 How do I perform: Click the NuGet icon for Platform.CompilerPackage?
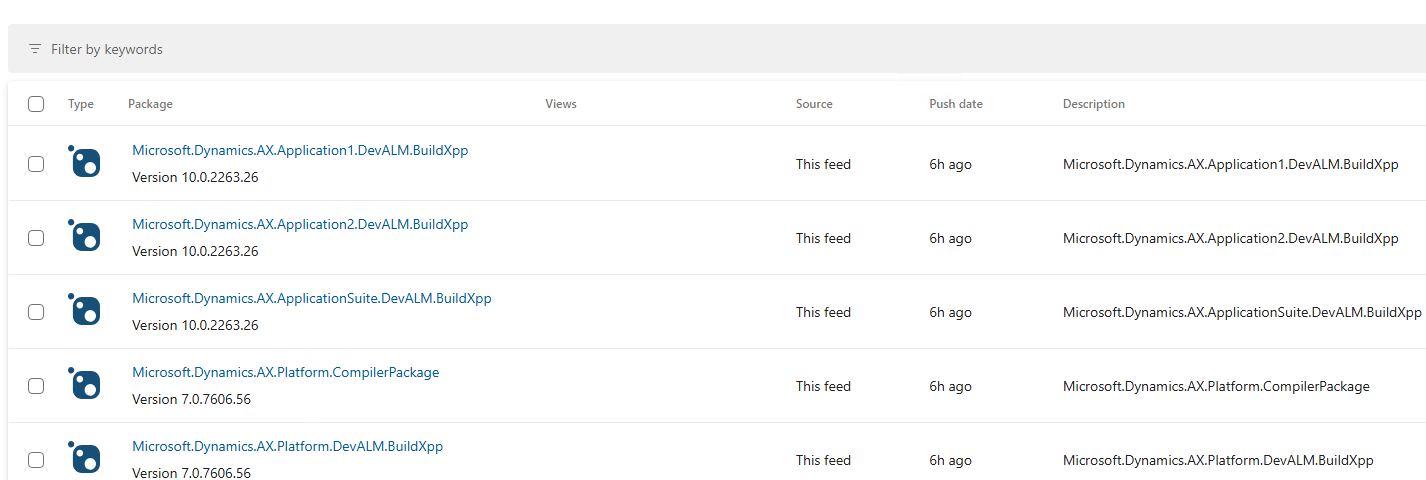pyautogui.click(x=85, y=385)
